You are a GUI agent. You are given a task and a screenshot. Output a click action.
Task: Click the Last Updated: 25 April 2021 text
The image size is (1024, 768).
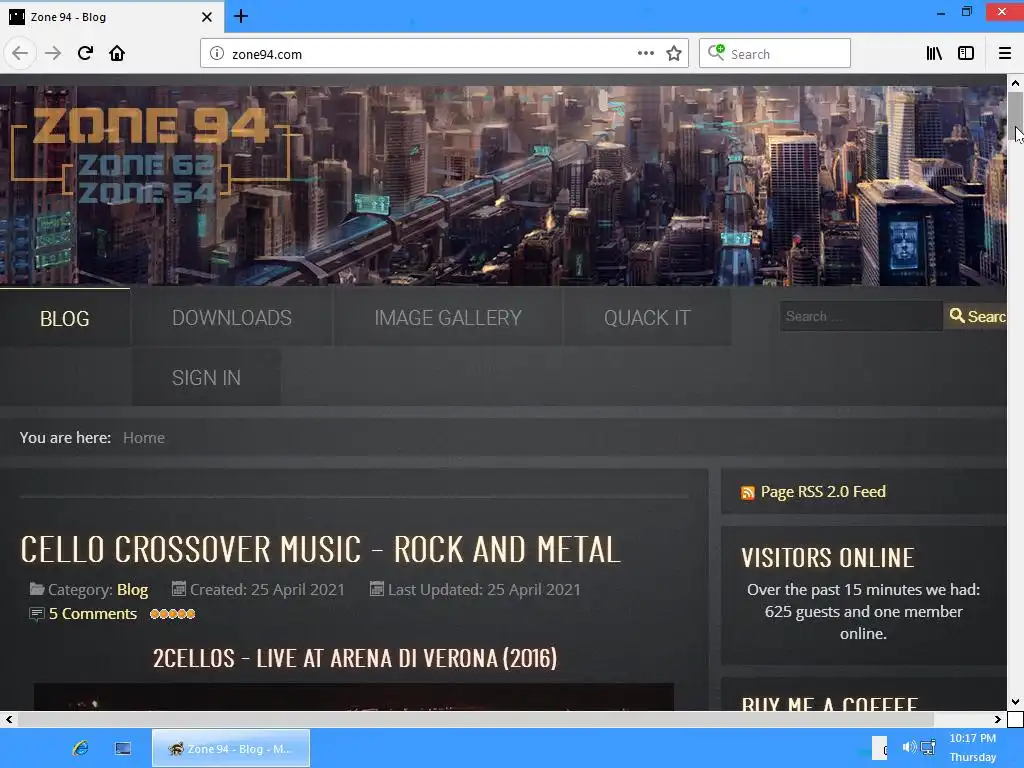(x=484, y=590)
